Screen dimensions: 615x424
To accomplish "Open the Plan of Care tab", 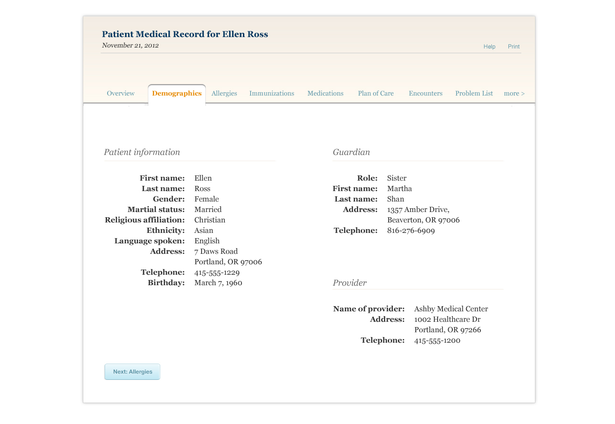I will click(x=375, y=93).
